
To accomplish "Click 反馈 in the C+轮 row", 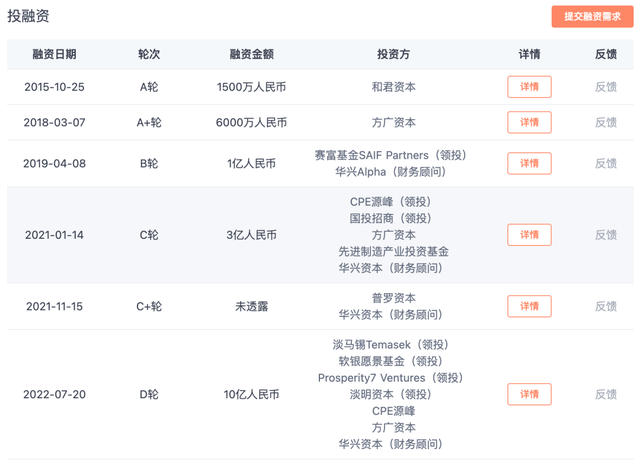I will pos(606,306).
